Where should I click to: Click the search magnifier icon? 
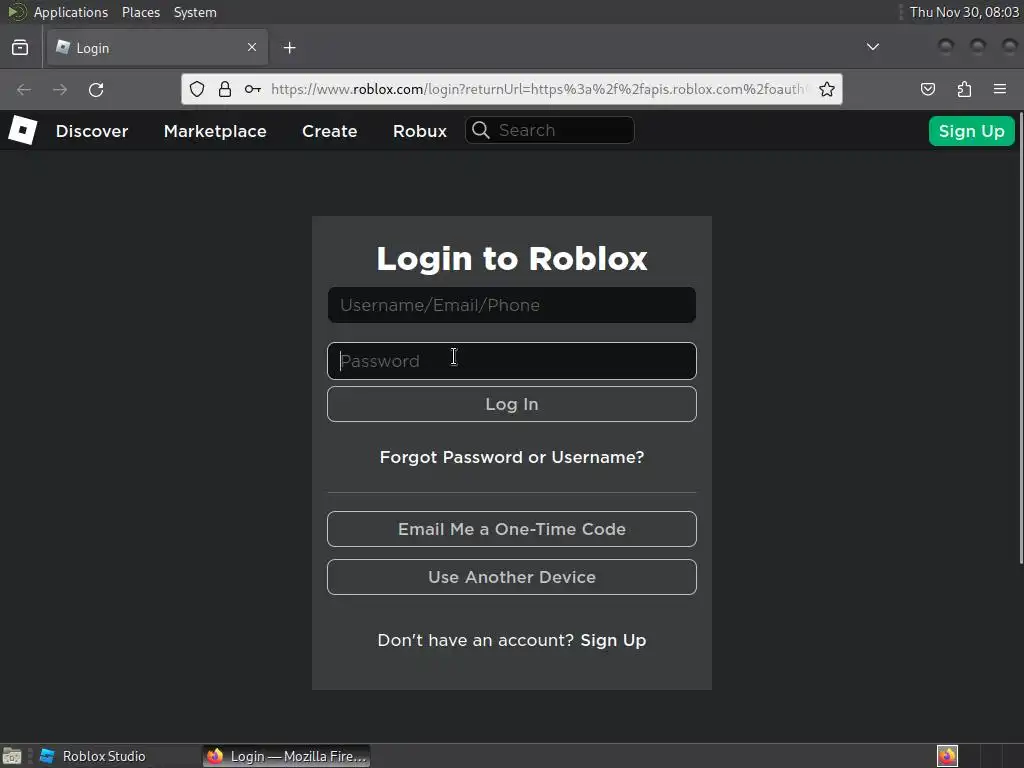(481, 130)
